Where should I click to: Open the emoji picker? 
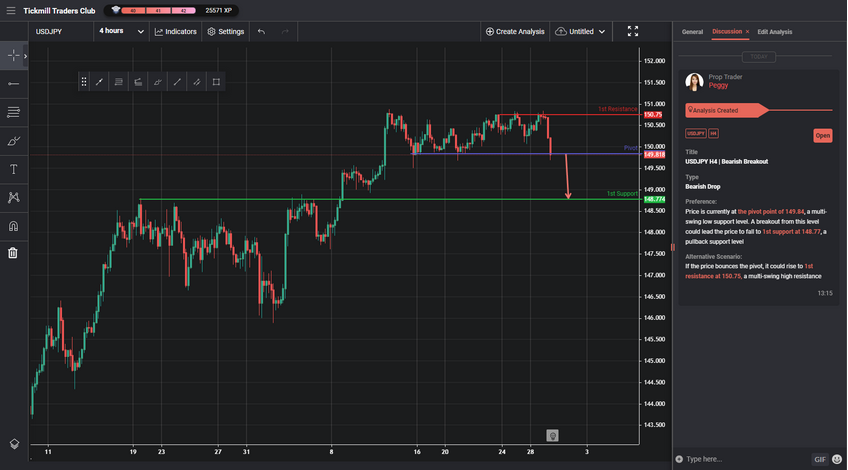(x=837, y=459)
